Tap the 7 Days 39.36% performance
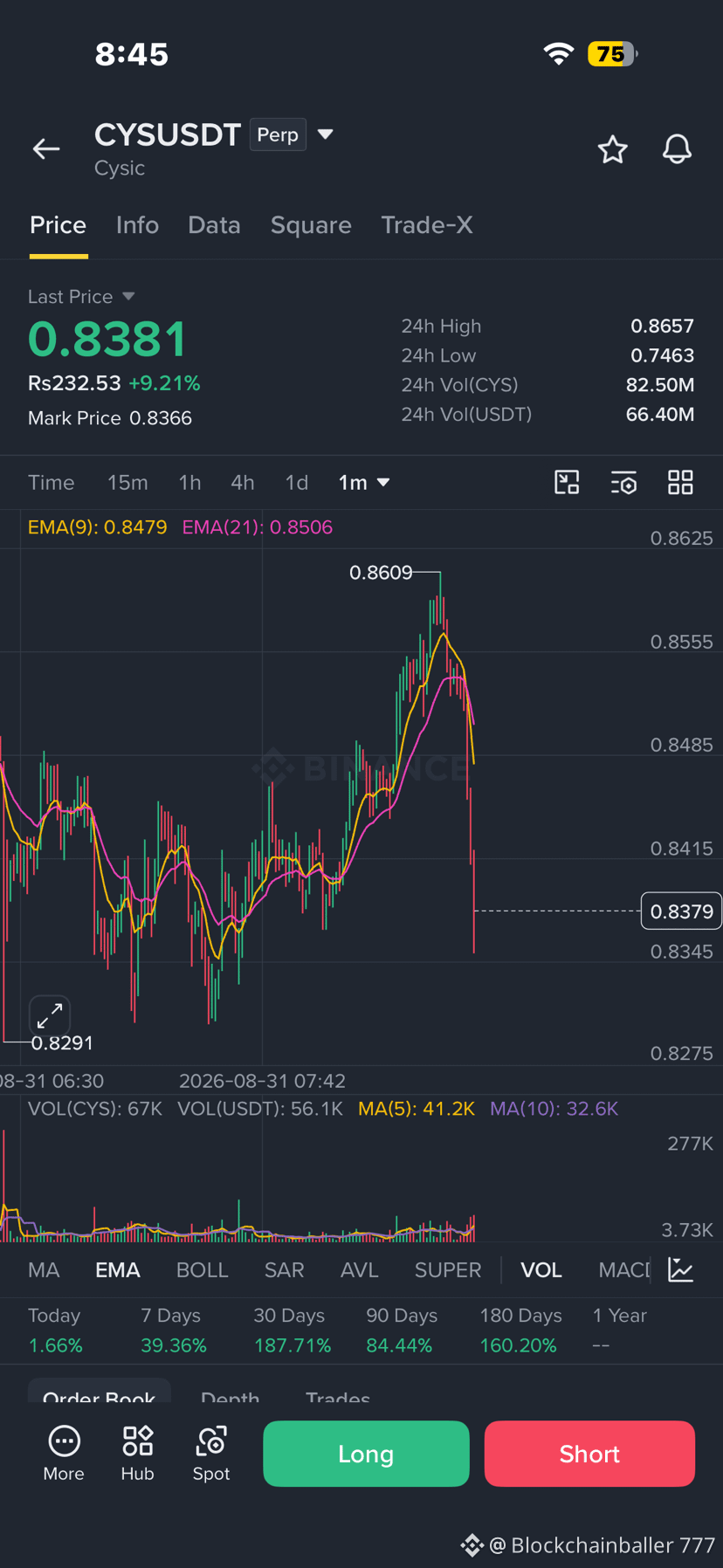This screenshot has width=723, height=1568. coord(174,1331)
